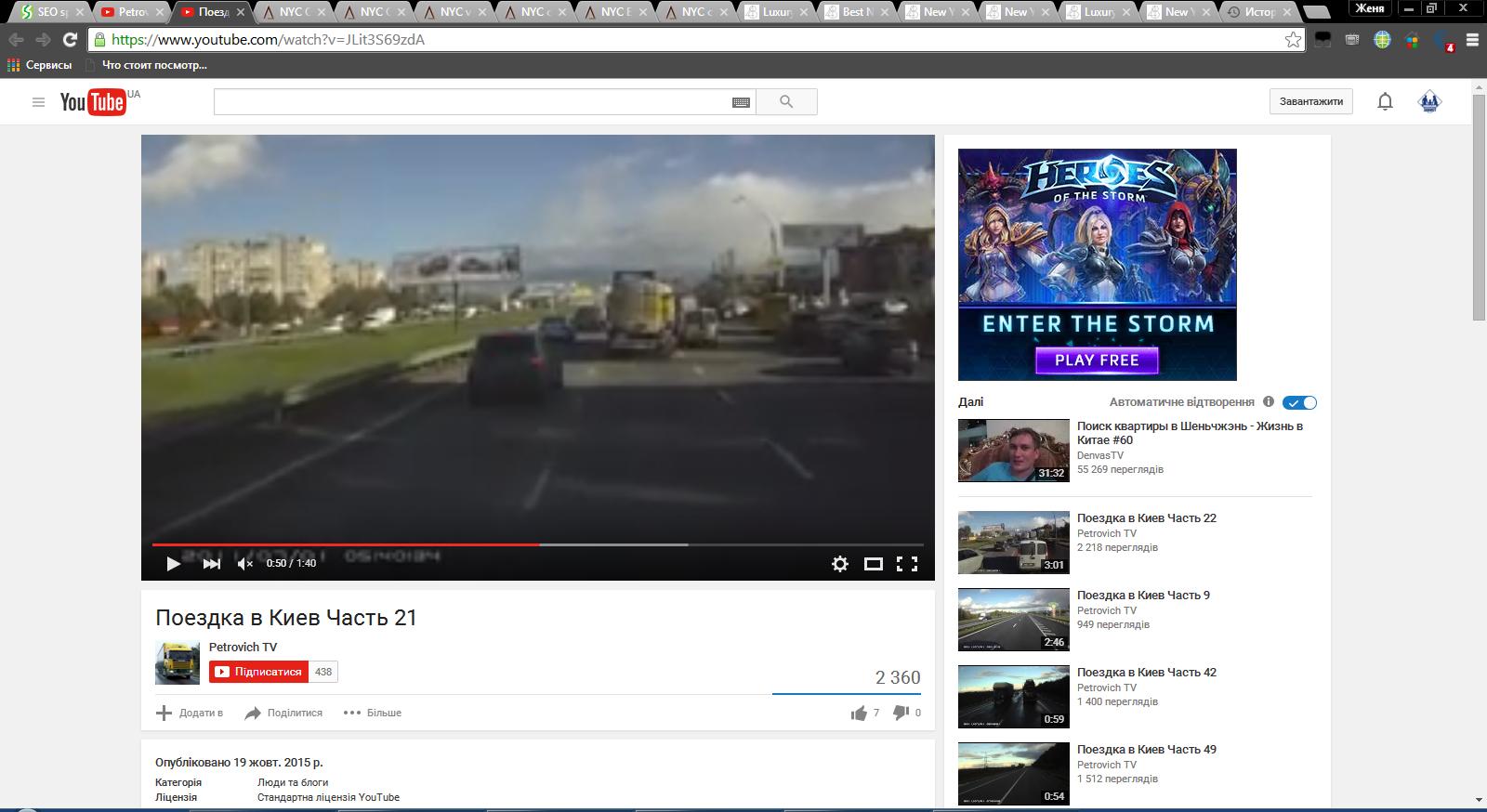Screen dimensions: 1487x812
Task: Open thumbnail of Поиск квартиры в Шеньчжэнь video
Action: (x=1013, y=451)
